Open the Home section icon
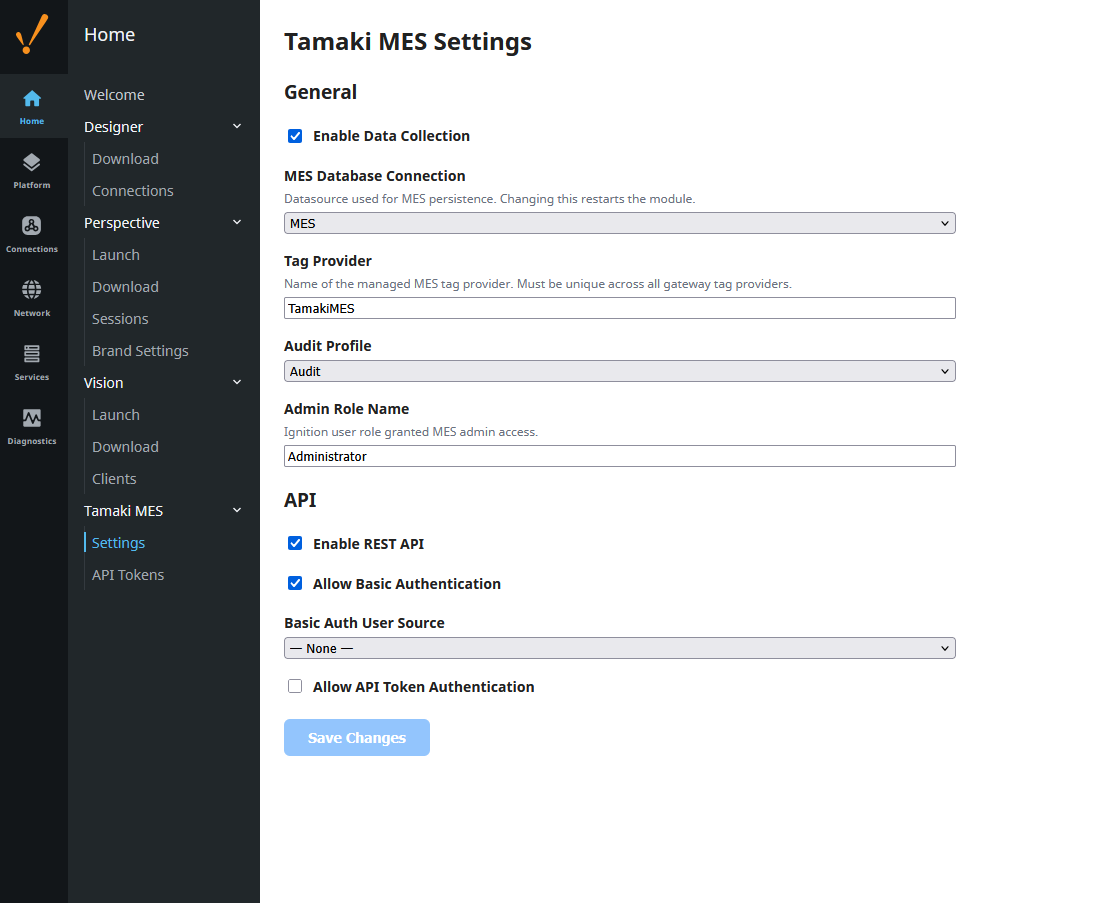This screenshot has width=1118, height=903. pyautogui.click(x=32, y=106)
